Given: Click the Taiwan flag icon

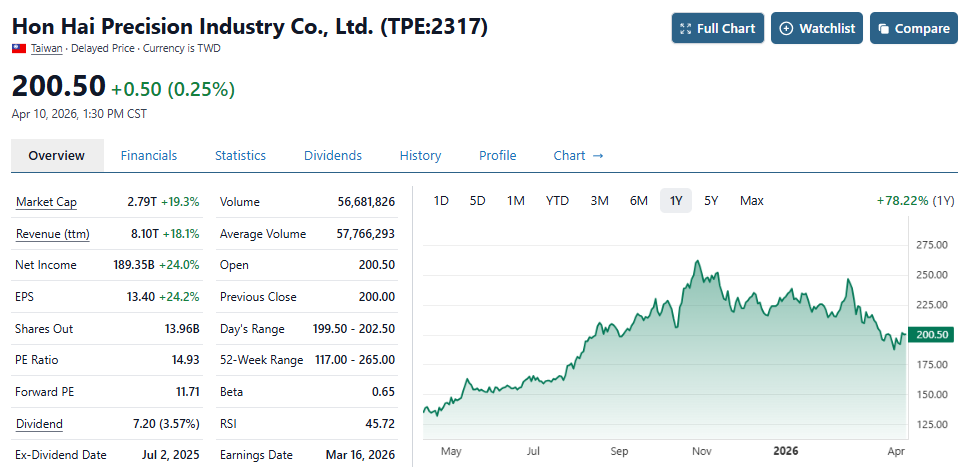Looking at the screenshot, I should click(19, 48).
